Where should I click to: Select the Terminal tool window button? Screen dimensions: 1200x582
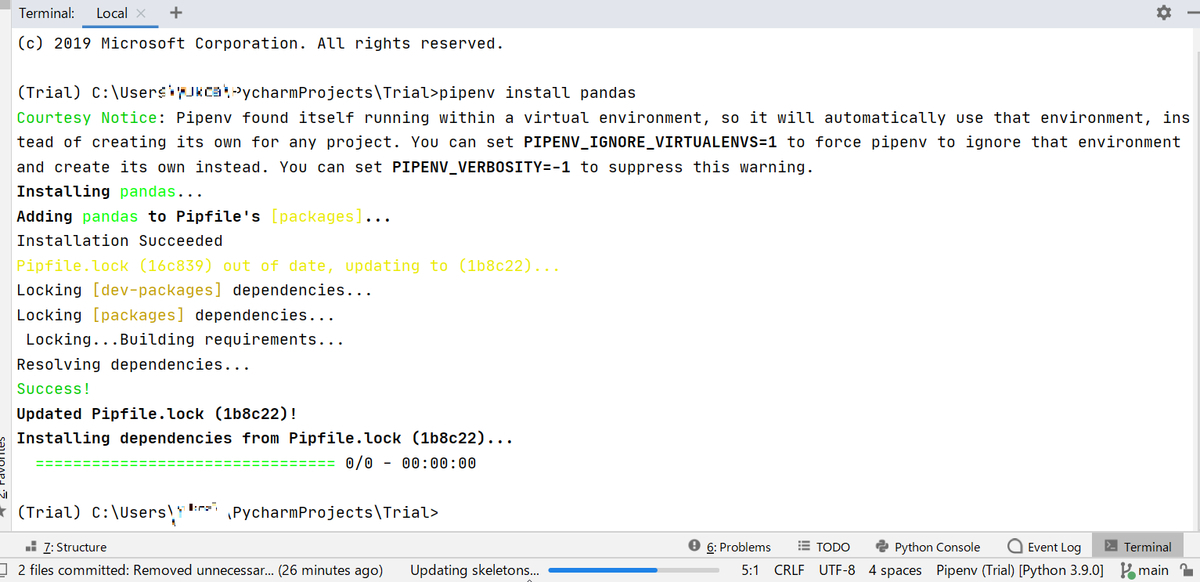tap(1137, 547)
